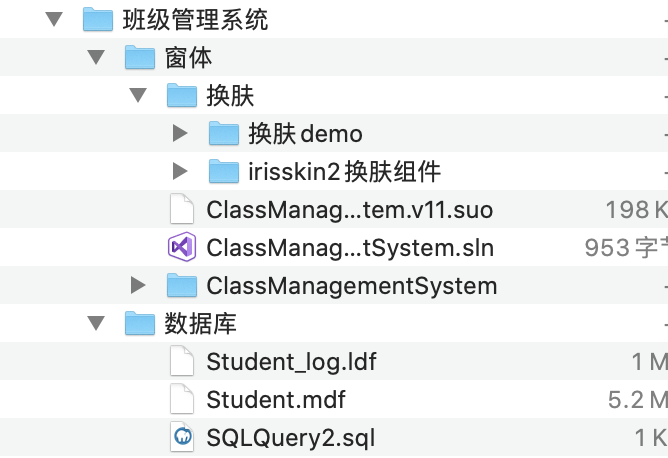Select the ClassManag...tem.v11.suo file

350,210
